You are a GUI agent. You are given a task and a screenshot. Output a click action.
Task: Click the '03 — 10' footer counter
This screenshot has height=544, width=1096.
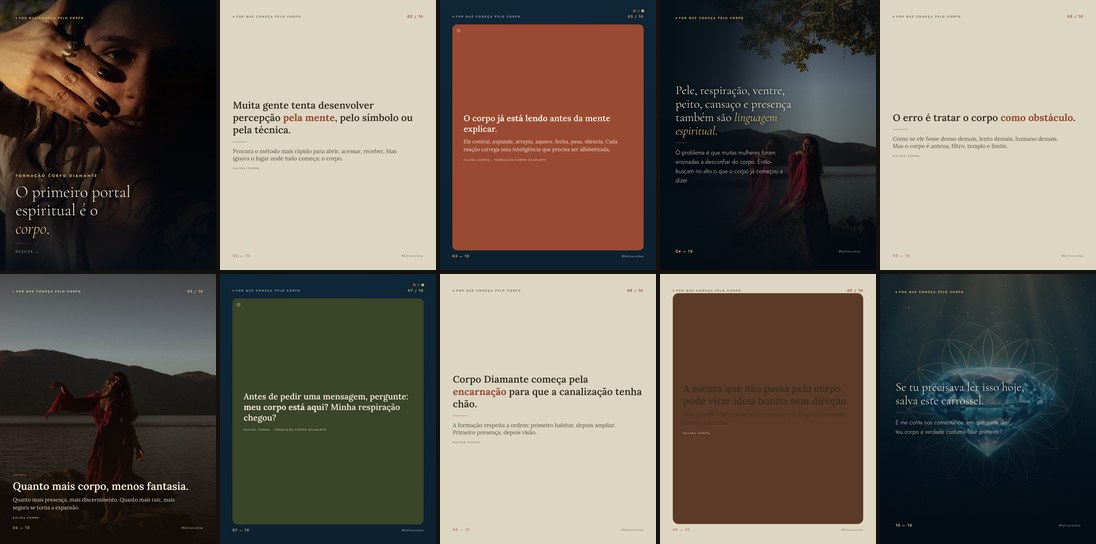(461, 256)
